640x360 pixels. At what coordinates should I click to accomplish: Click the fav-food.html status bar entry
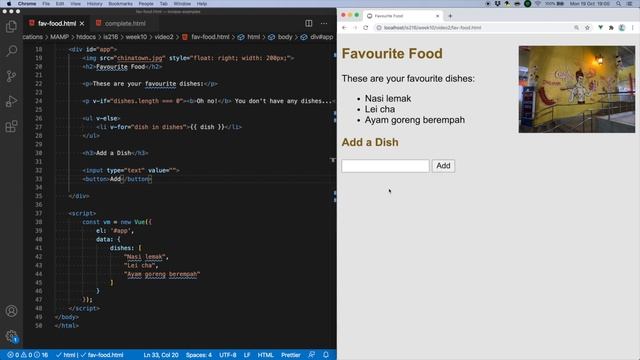102,355
